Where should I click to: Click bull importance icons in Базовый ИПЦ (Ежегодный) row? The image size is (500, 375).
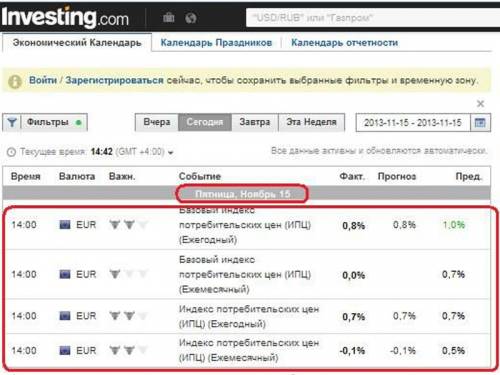click(x=128, y=225)
